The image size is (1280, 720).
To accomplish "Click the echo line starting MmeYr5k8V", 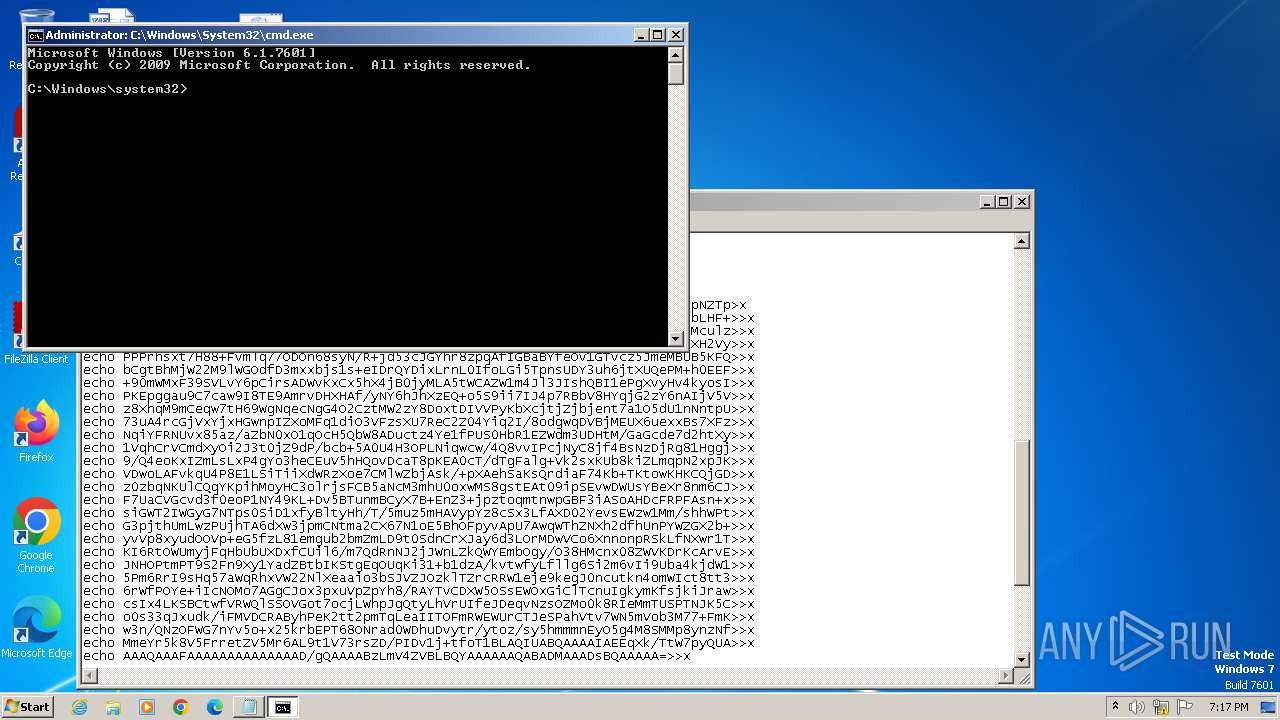I will [x=419, y=643].
